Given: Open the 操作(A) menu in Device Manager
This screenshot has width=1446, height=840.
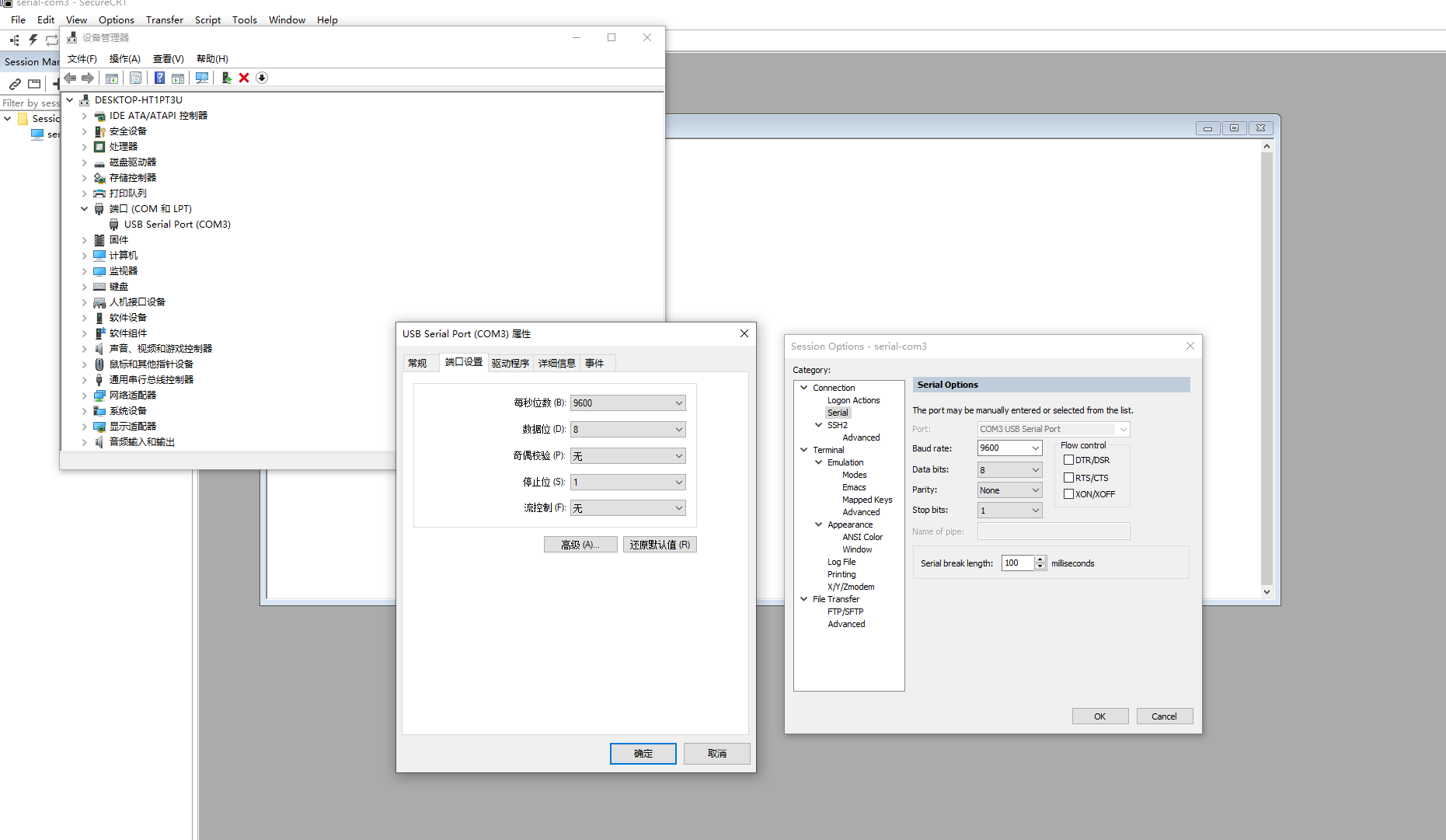Looking at the screenshot, I should [125, 59].
